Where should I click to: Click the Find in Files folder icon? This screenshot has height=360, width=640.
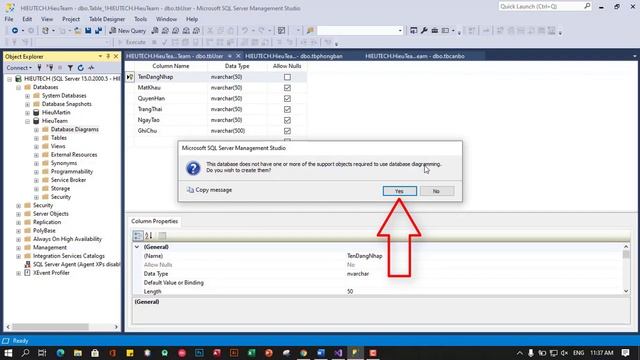[x=310, y=31]
